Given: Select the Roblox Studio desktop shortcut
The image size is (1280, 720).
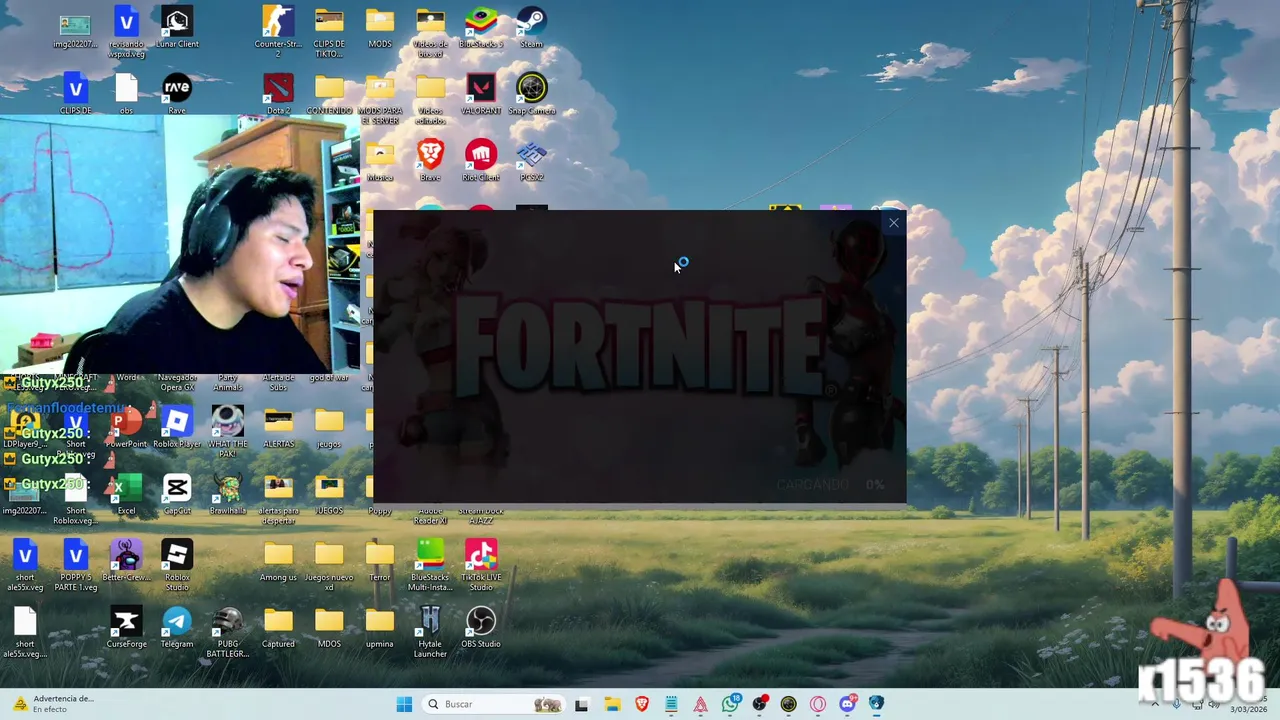Looking at the screenshot, I should click(x=177, y=565).
